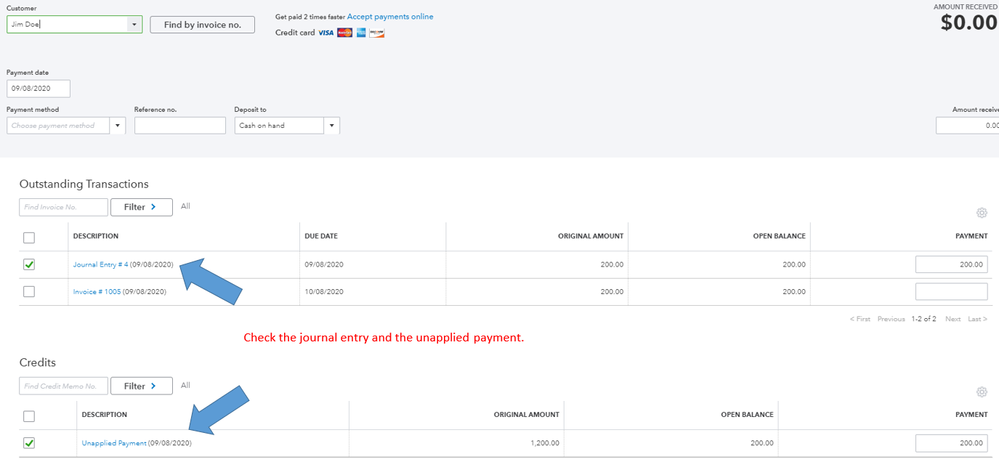Click the American Express card icon
999x459 pixels.
tap(361, 33)
